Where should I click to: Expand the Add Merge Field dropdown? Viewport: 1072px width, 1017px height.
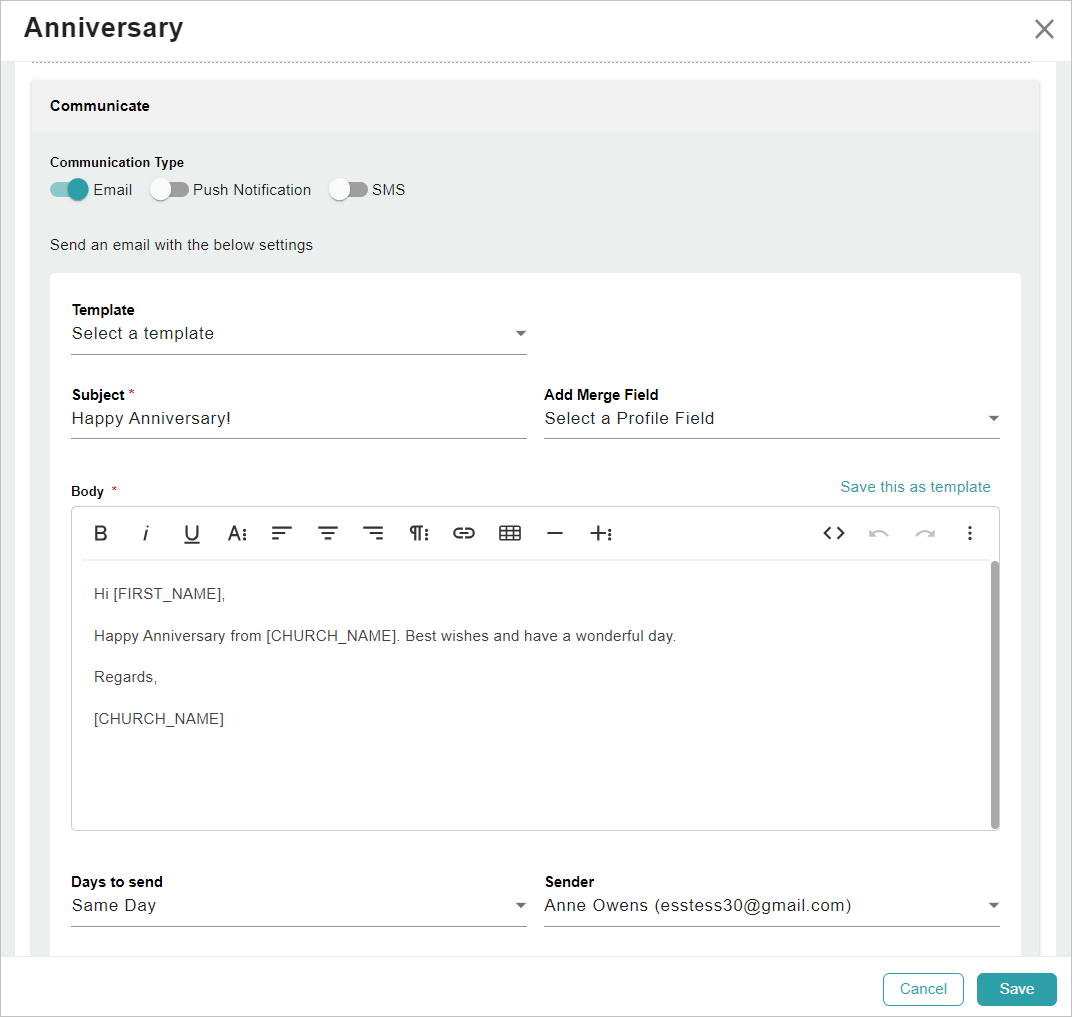coord(770,419)
